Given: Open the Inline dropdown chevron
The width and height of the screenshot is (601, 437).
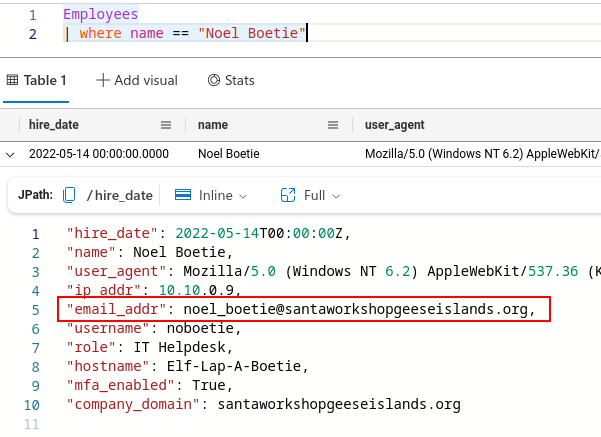Looking at the screenshot, I should pyautogui.click(x=243, y=196).
